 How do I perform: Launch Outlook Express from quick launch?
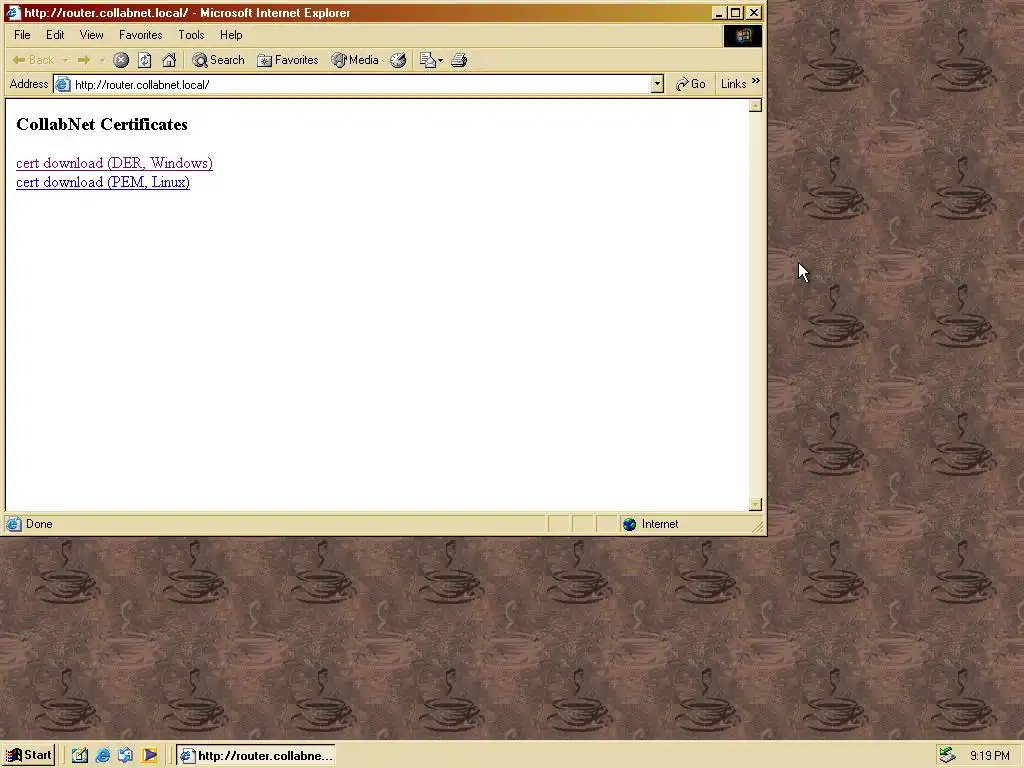126,756
